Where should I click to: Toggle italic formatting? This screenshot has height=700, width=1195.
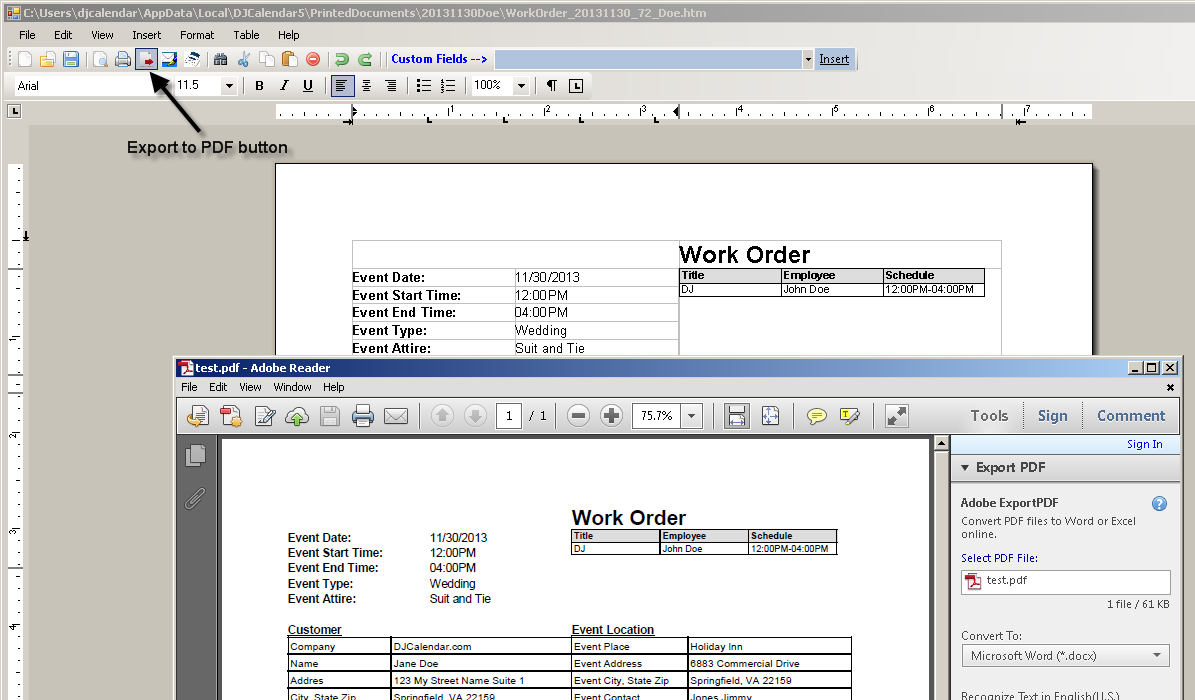284,86
